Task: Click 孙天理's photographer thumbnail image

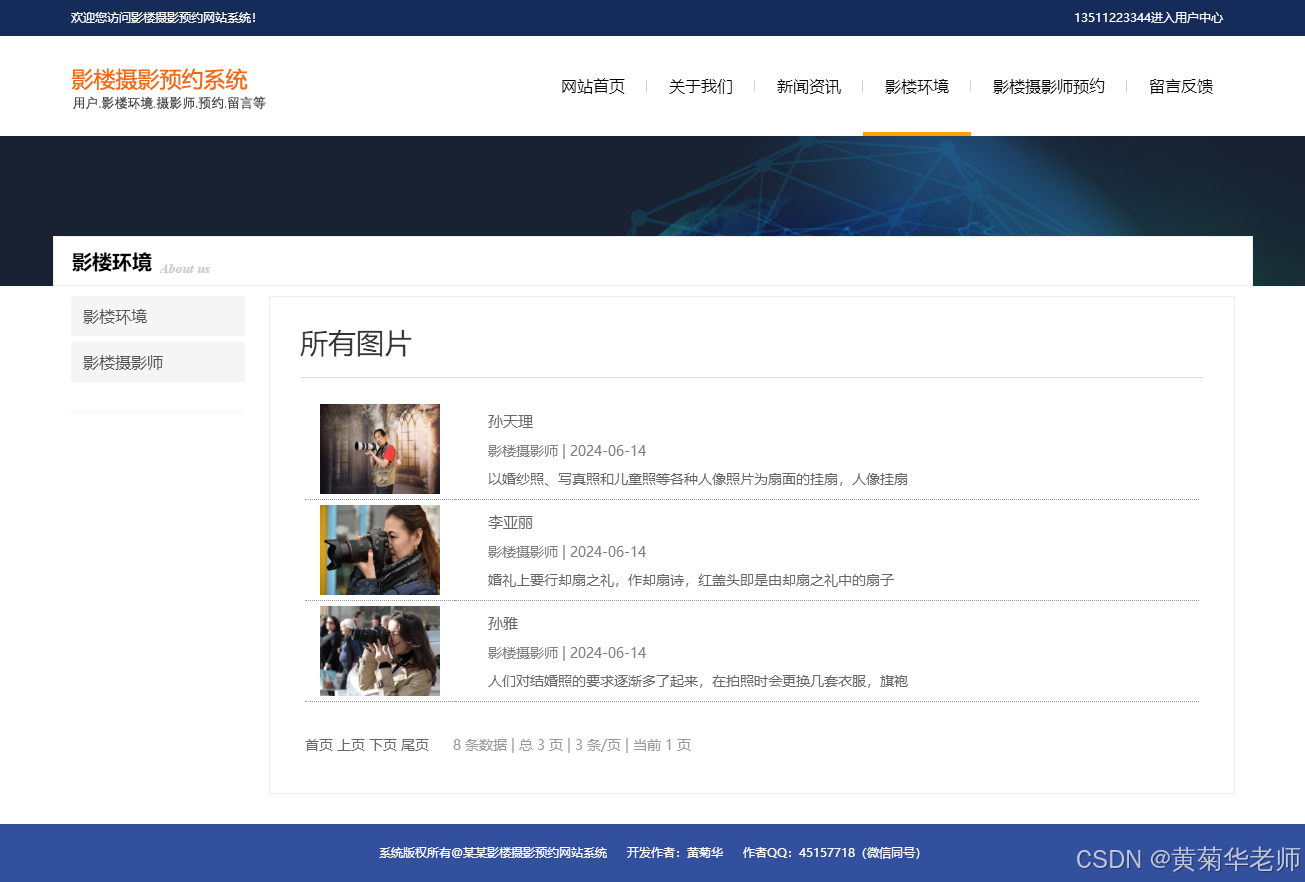Action: pyautogui.click(x=379, y=448)
